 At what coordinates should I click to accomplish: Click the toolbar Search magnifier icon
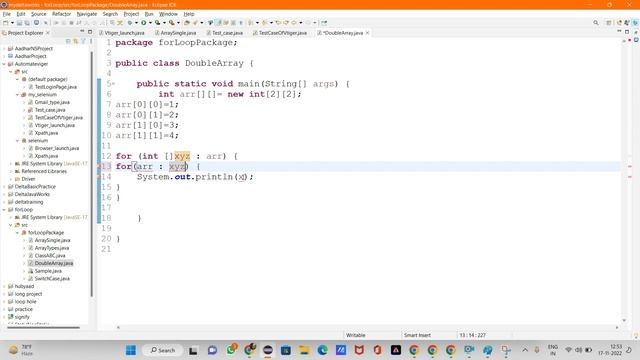coord(596,23)
